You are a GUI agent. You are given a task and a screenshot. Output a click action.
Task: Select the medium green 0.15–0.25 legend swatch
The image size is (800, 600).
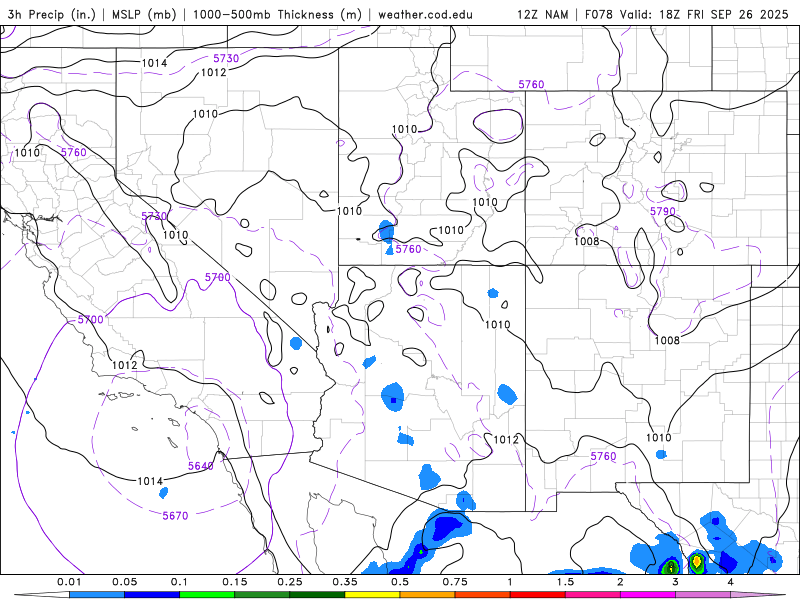(x=262, y=595)
